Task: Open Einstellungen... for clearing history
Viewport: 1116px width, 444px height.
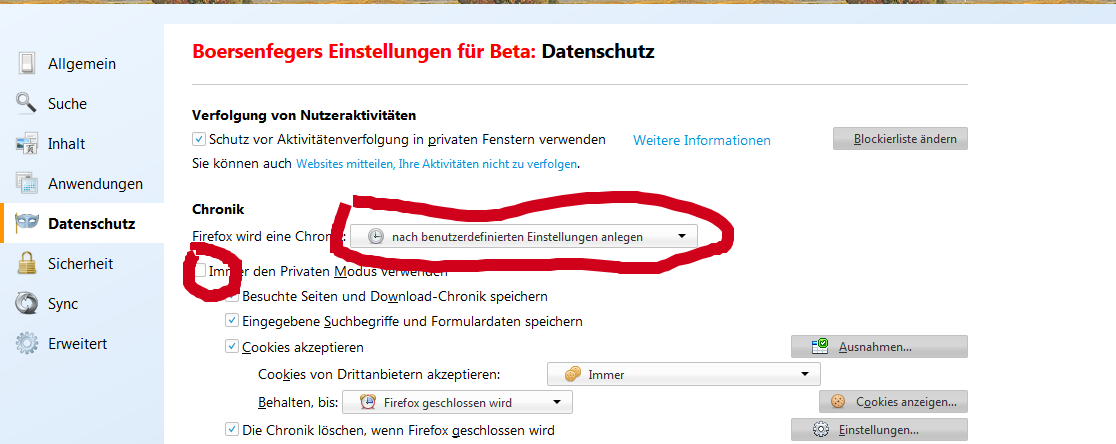Action: pos(880,430)
